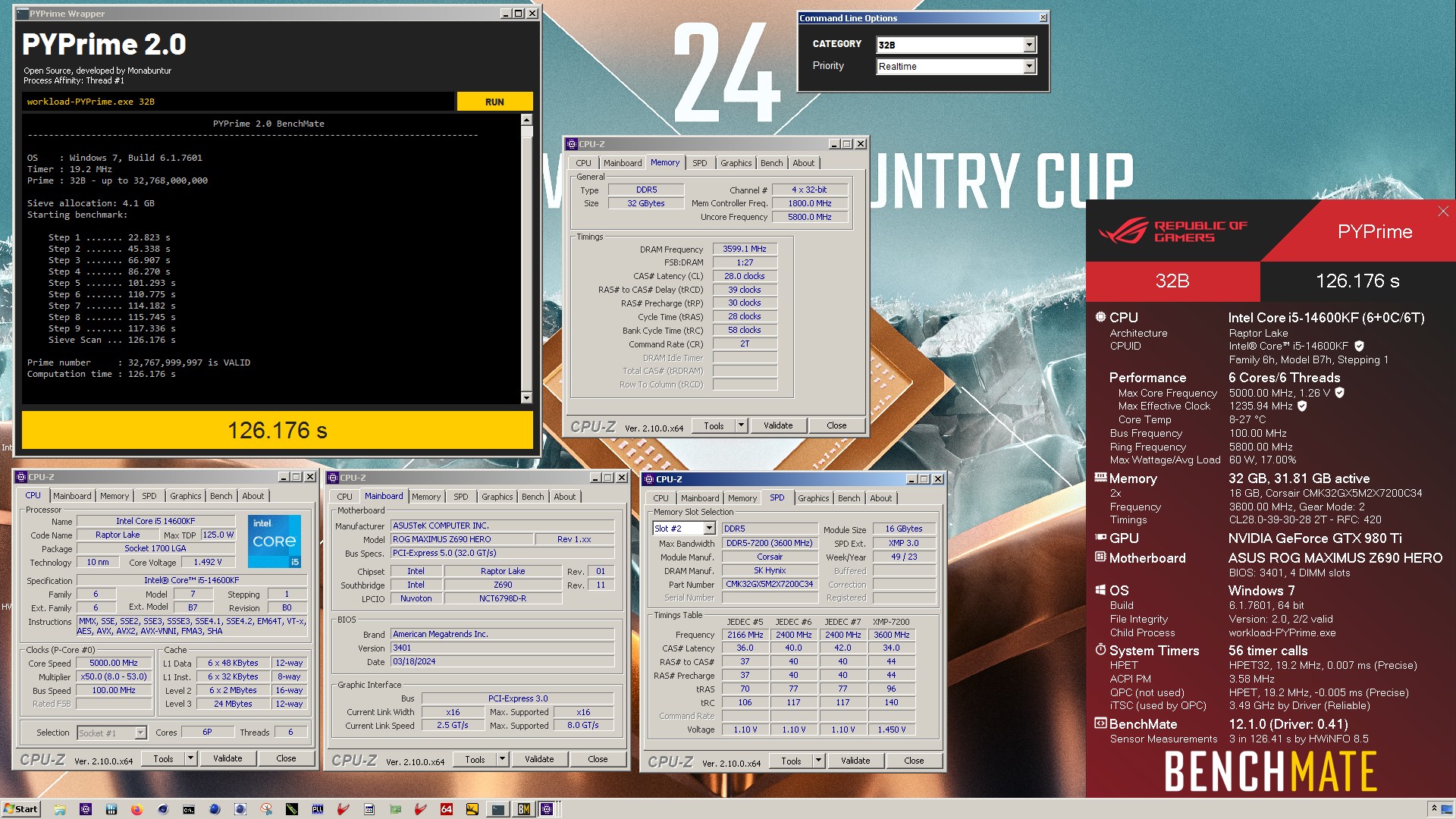This screenshot has height=819, width=1456.
Task: Open File Explorer from the taskbar
Action: pyautogui.click(x=60, y=809)
